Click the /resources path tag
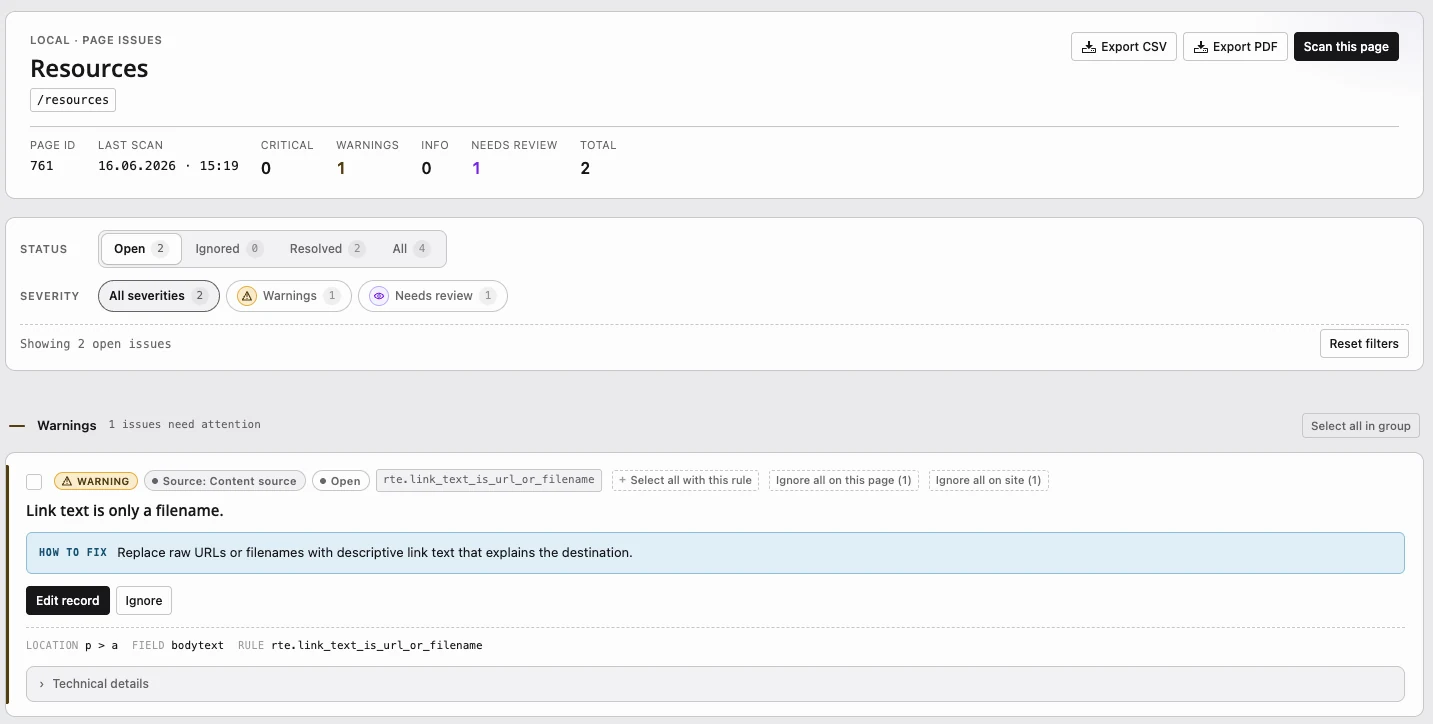Viewport: 1433px width, 724px height. point(73,100)
